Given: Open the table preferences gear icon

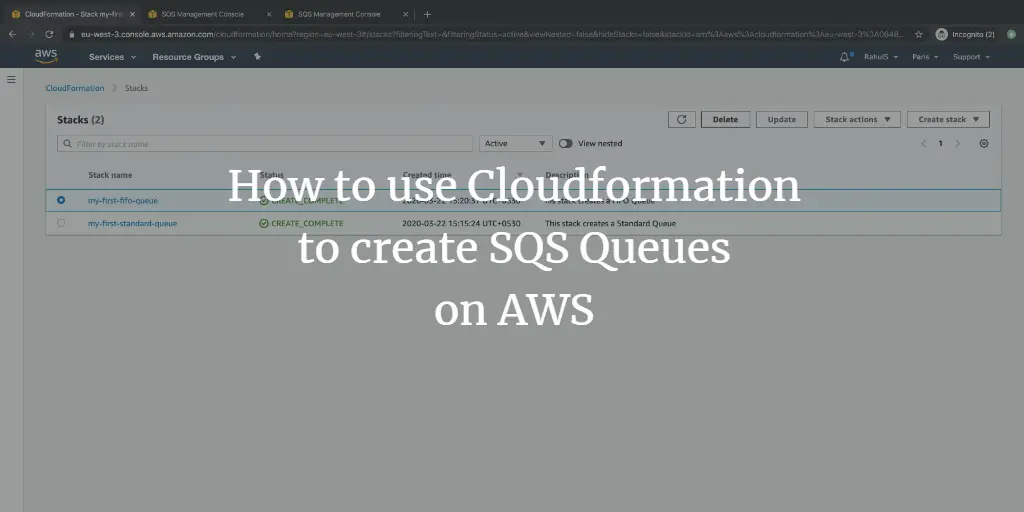Looking at the screenshot, I should click(x=984, y=144).
